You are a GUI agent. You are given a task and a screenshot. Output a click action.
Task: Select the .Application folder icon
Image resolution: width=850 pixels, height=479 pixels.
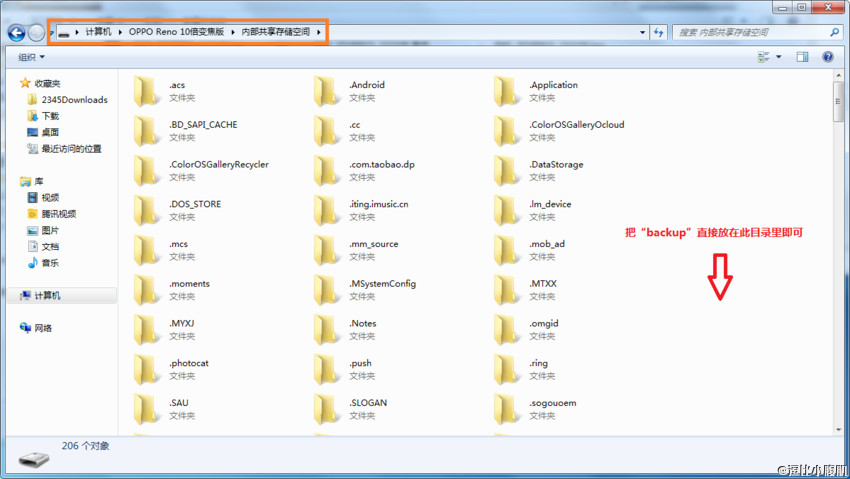tap(506, 90)
